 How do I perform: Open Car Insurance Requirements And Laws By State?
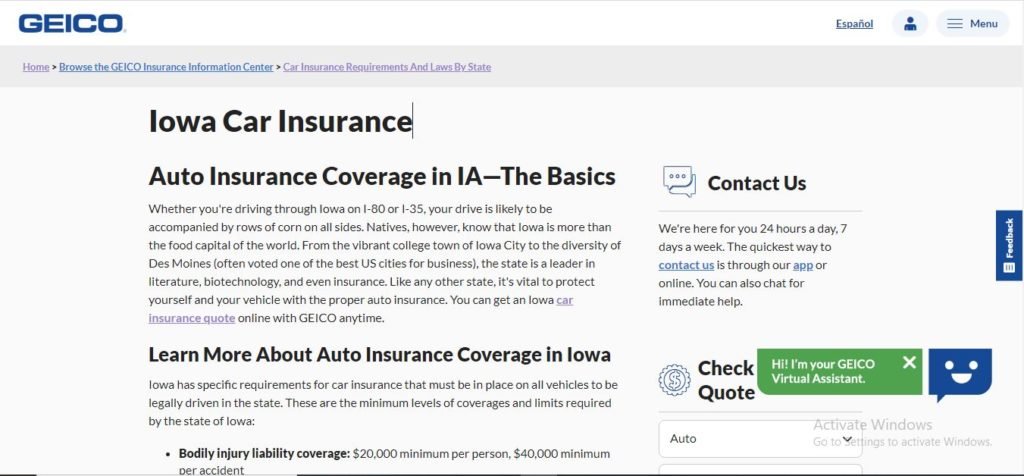coord(387,67)
